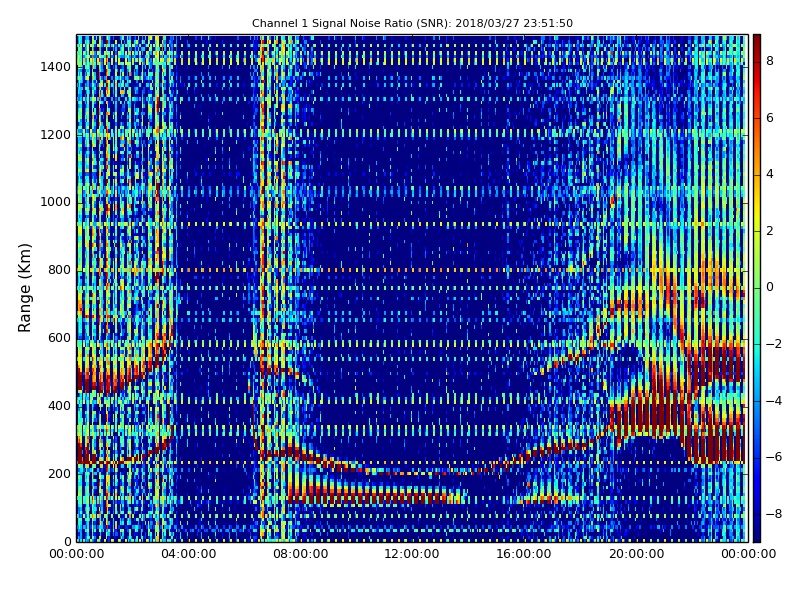Click the colorbar tick label '8'

[770, 61]
